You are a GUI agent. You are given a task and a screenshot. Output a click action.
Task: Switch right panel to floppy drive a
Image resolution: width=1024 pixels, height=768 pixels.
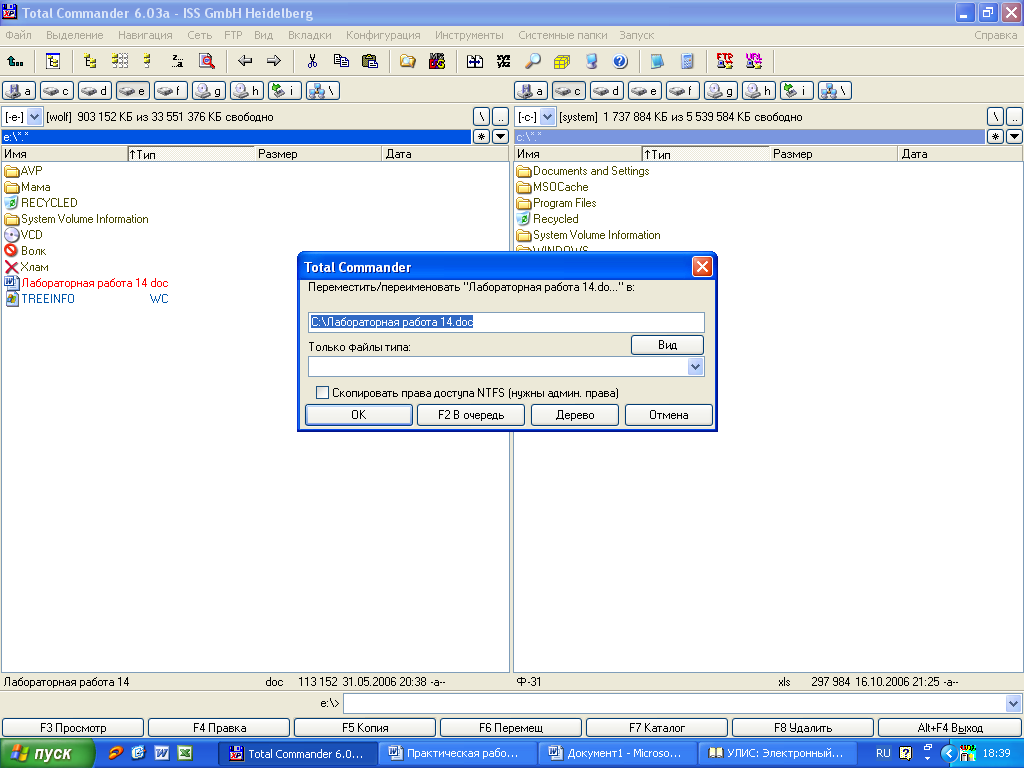531,91
